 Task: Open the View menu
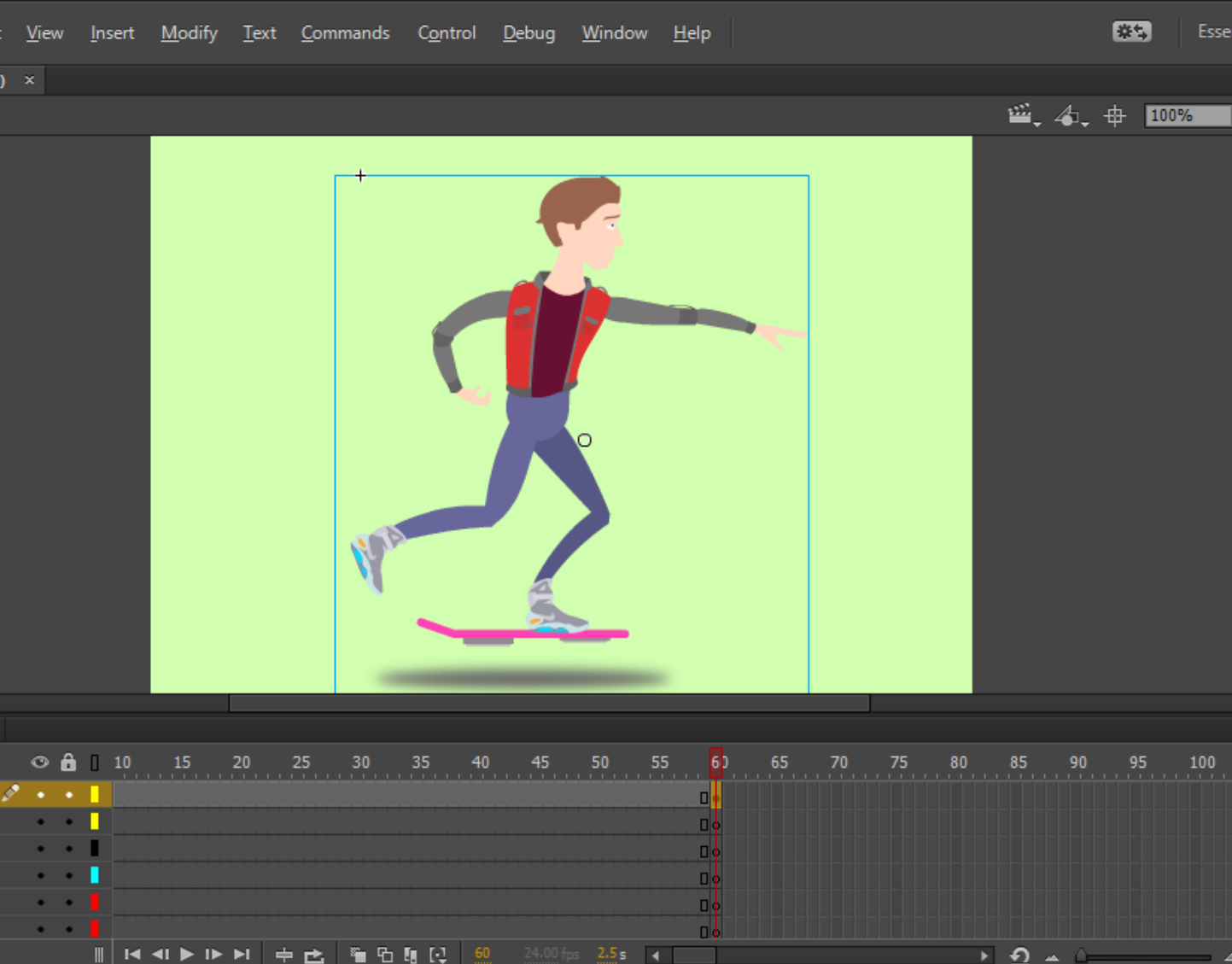pos(44,32)
